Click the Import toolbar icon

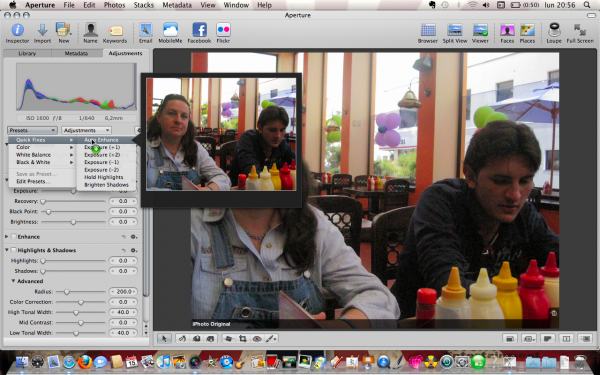pyautogui.click(x=42, y=30)
